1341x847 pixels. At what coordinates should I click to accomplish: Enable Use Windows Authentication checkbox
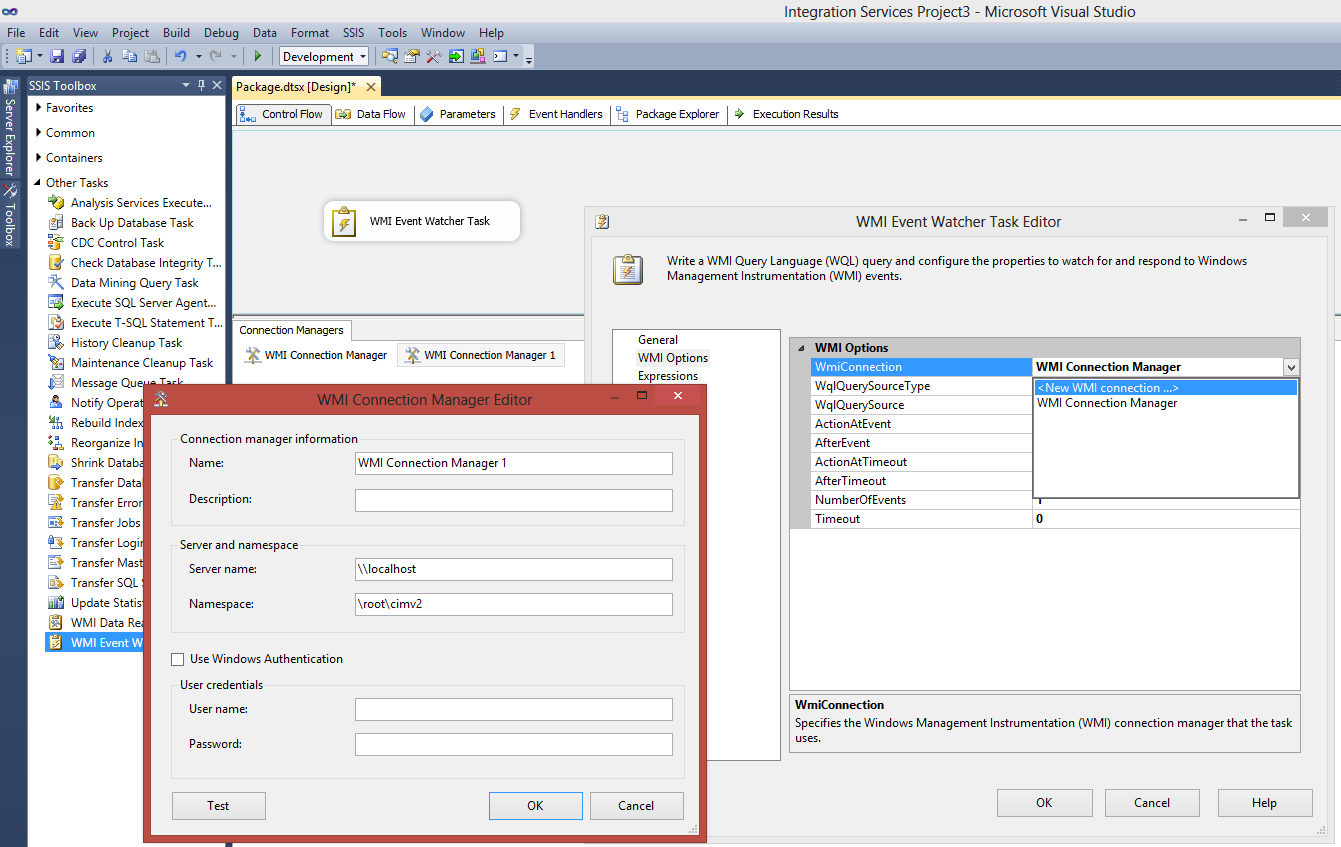(178, 659)
